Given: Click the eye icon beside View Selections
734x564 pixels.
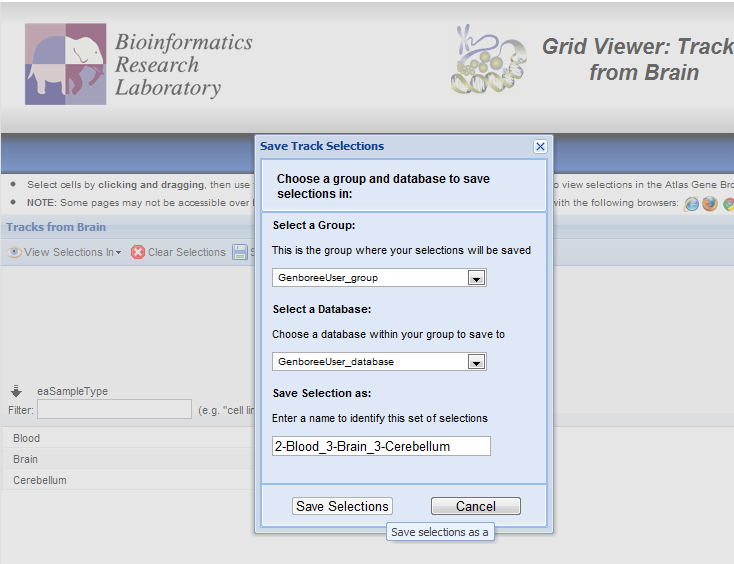Looking at the screenshot, I should (x=14, y=252).
